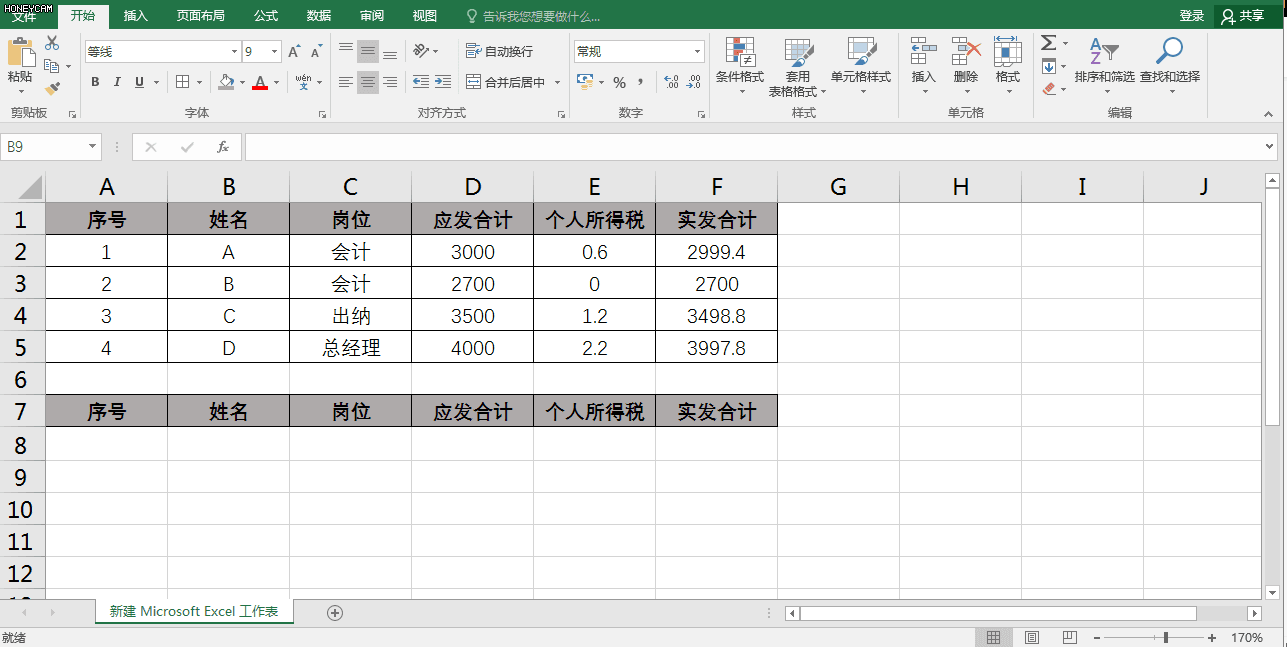This screenshot has width=1287, height=647.
Task: Switch to Page Layout view in status bar
Action: coord(1032,637)
